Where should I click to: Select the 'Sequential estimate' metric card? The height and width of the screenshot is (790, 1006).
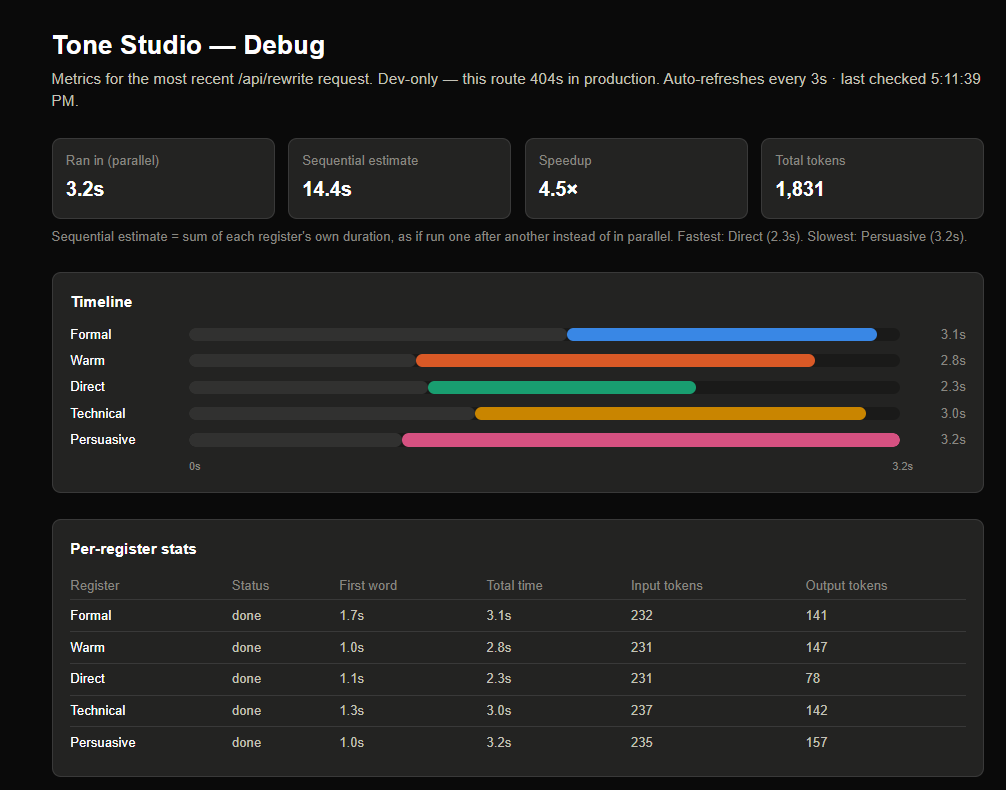(400, 178)
